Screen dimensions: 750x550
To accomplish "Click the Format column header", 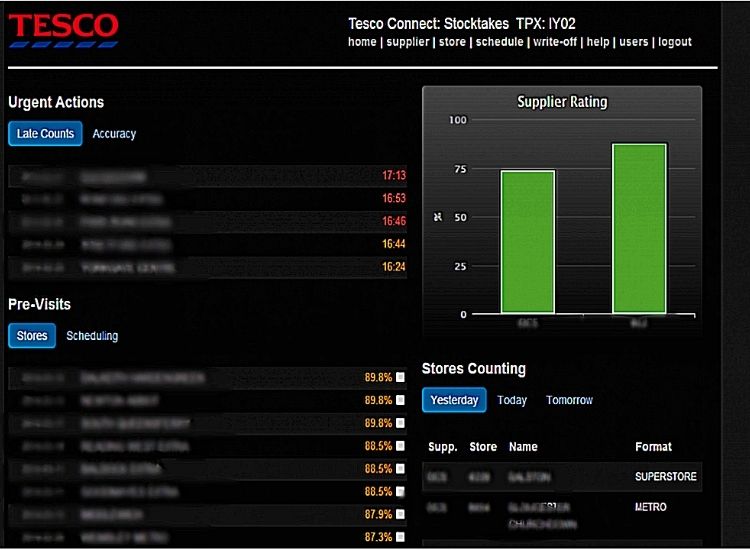I will [x=653, y=447].
